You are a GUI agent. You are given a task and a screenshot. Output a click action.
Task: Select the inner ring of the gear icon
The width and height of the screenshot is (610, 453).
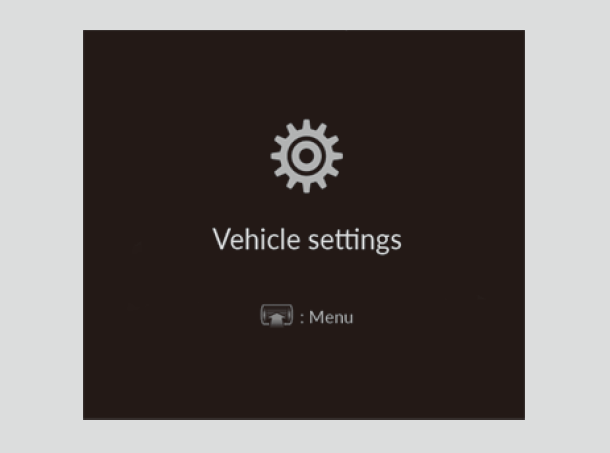(x=307, y=156)
